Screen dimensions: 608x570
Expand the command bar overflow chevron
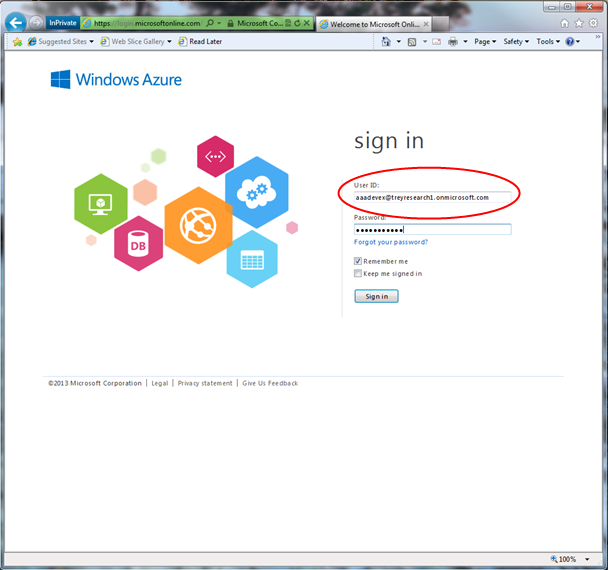pos(598,37)
